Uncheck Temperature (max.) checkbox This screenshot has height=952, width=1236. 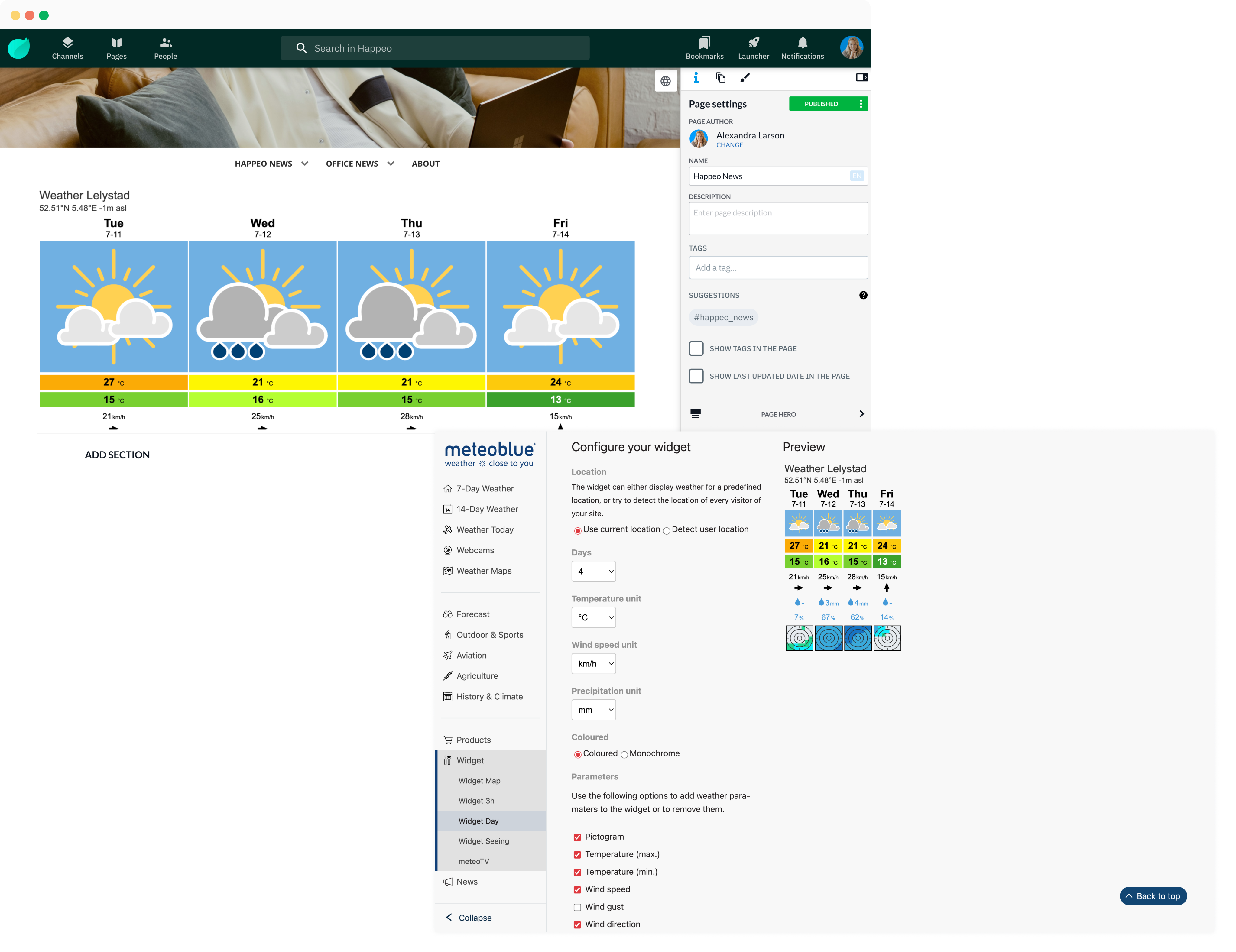[x=577, y=855]
